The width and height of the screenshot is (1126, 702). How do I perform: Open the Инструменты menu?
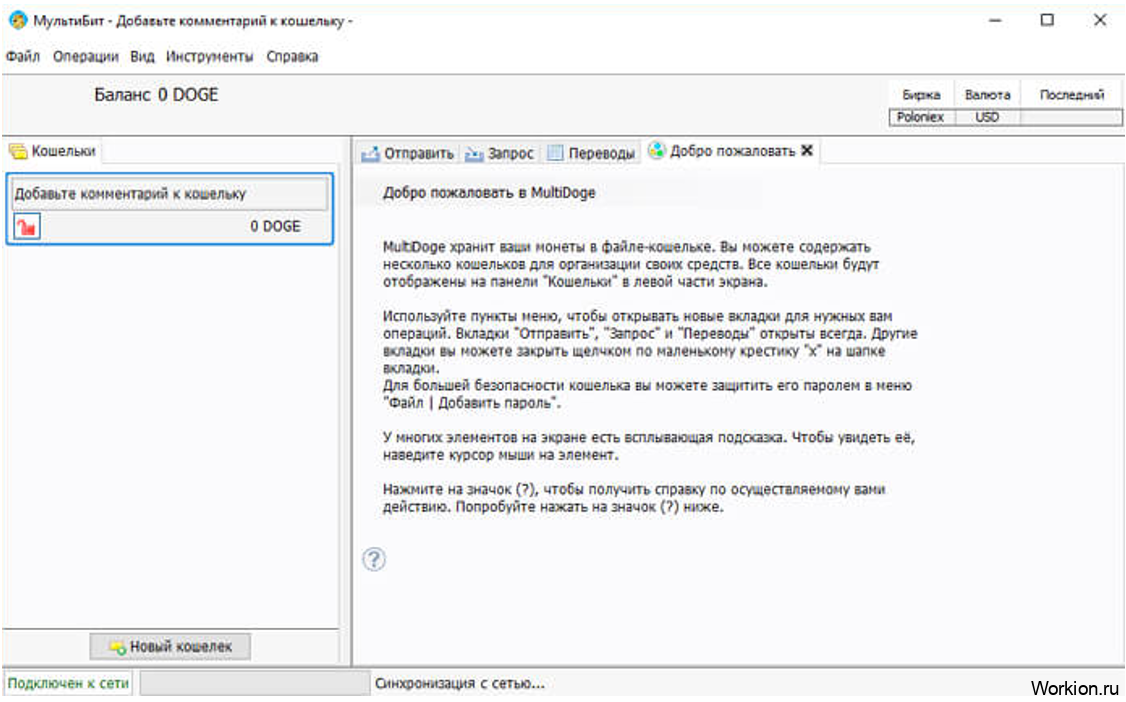[210, 57]
